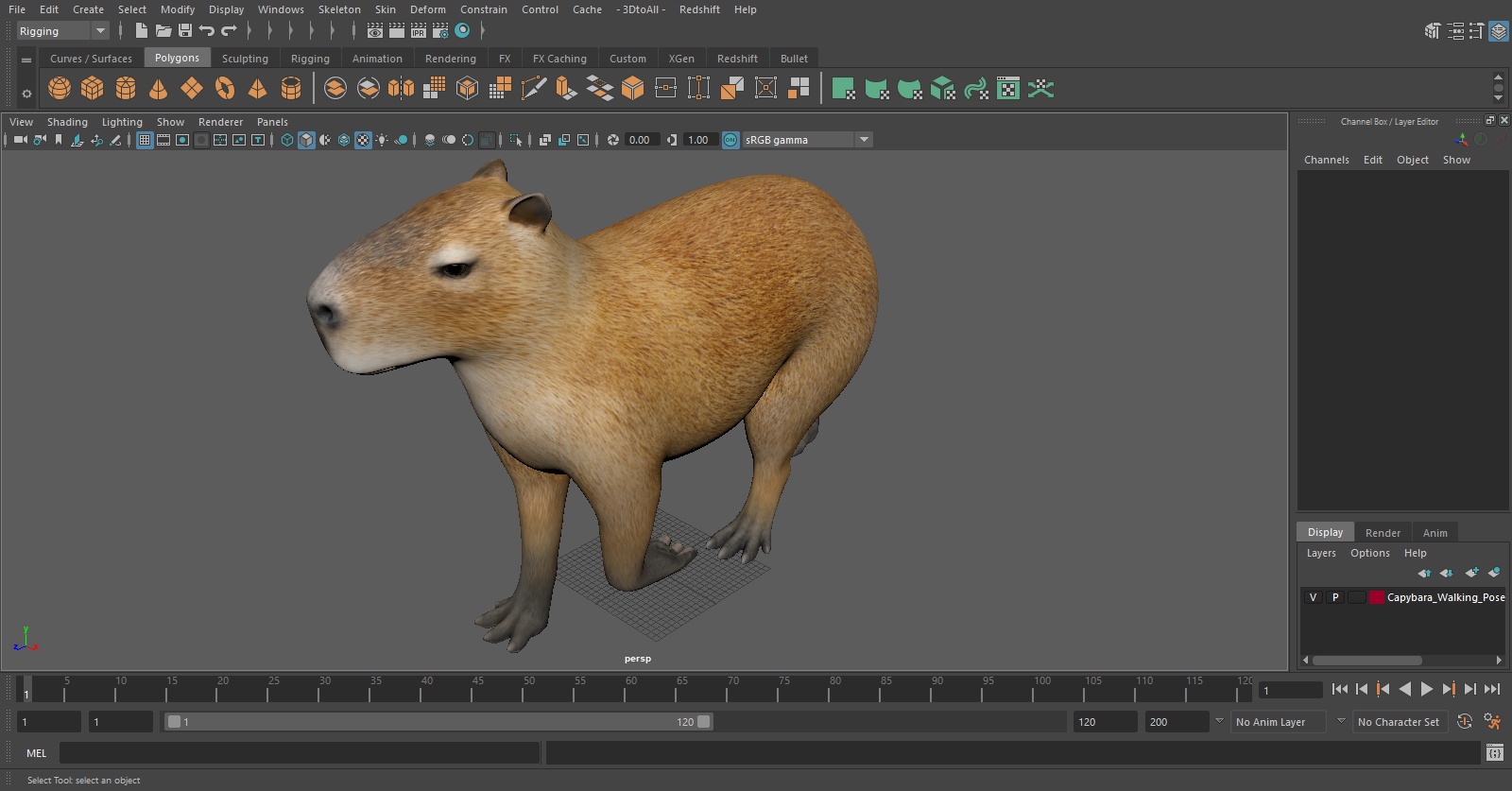Step the shelf rows down arrow
Screen dimensions: 1512x791
point(1498,98)
